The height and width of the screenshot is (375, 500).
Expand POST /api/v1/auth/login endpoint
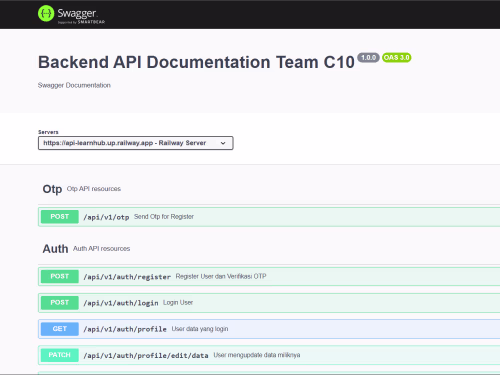click(x=269, y=303)
